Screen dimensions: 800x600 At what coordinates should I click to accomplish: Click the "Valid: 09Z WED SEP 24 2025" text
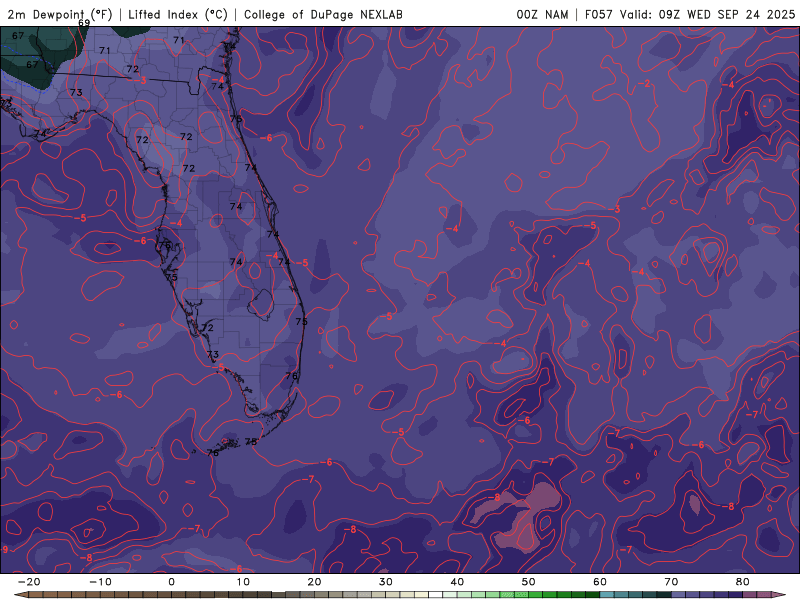tap(708, 15)
